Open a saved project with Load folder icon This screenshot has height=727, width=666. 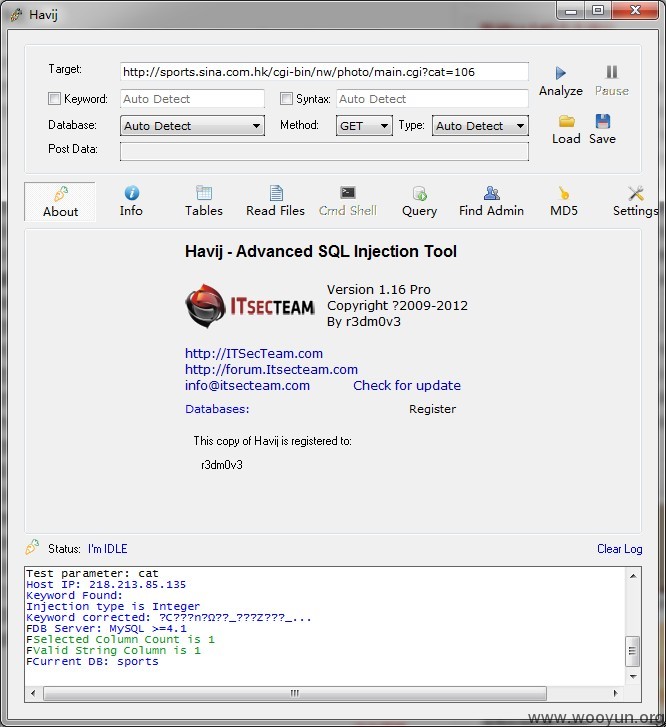566,121
